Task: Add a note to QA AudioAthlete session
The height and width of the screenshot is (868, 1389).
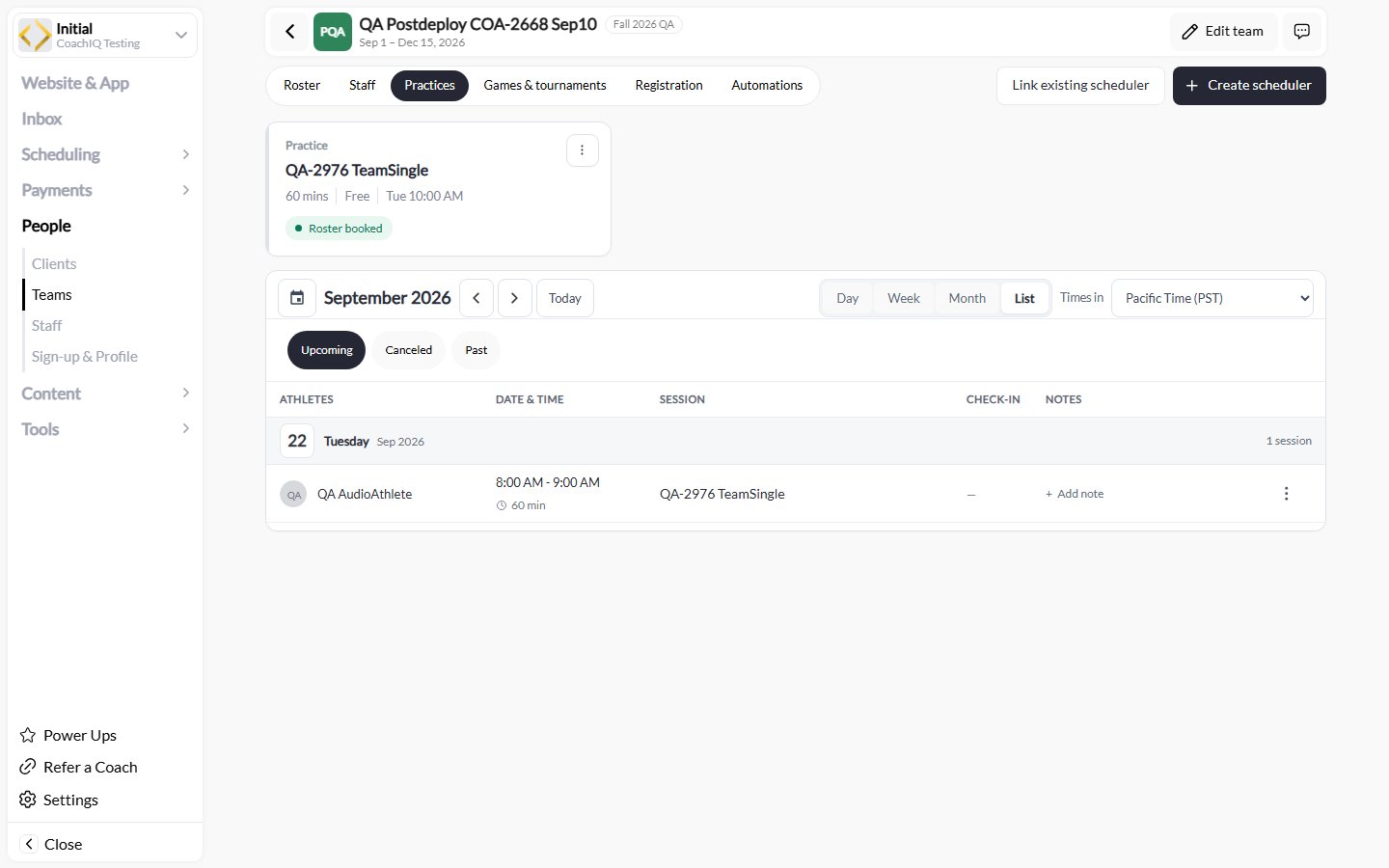Action: (x=1075, y=494)
